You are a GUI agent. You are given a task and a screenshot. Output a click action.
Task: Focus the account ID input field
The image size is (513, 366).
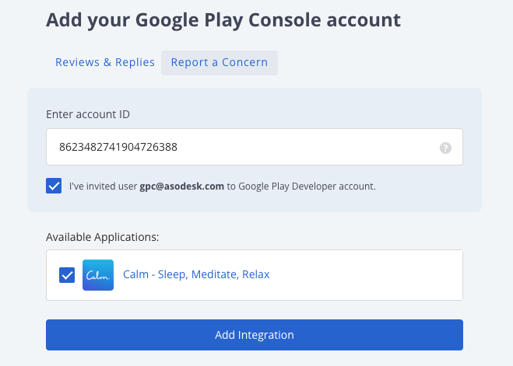coord(254,147)
